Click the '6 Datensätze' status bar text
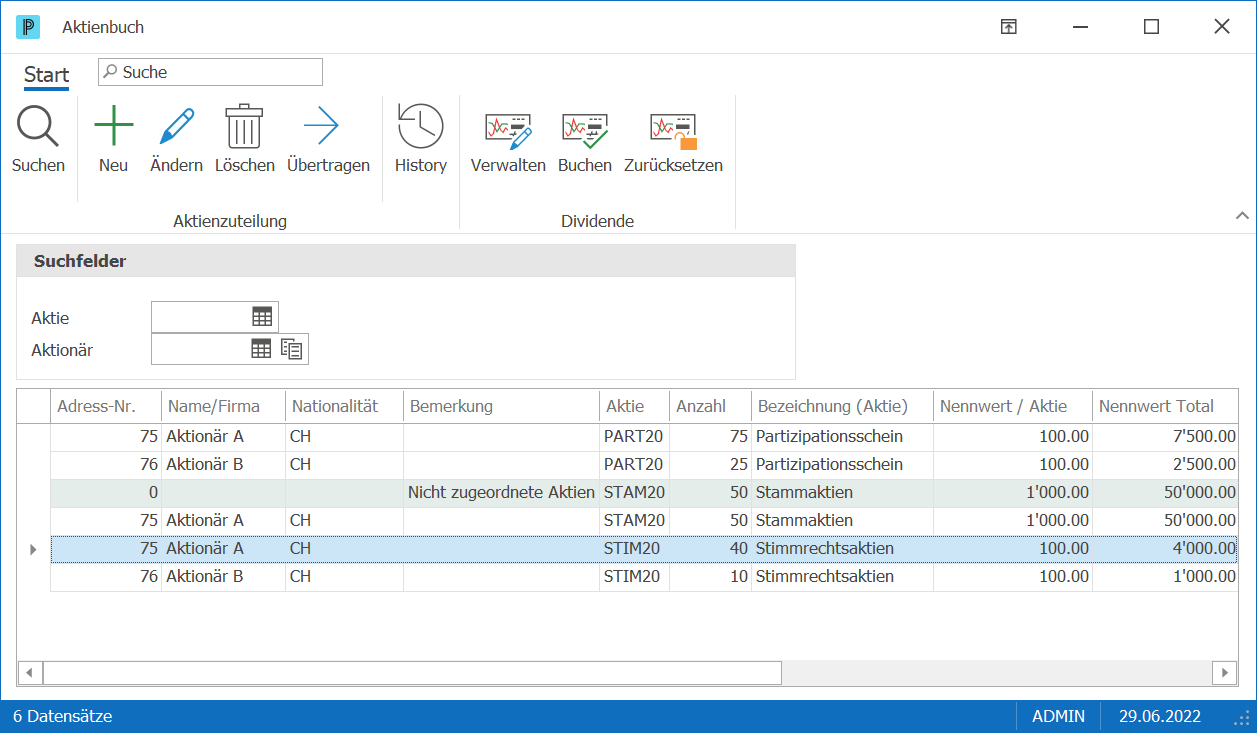Viewport: 1257px width, 733px height. click(x=63, y=716)
